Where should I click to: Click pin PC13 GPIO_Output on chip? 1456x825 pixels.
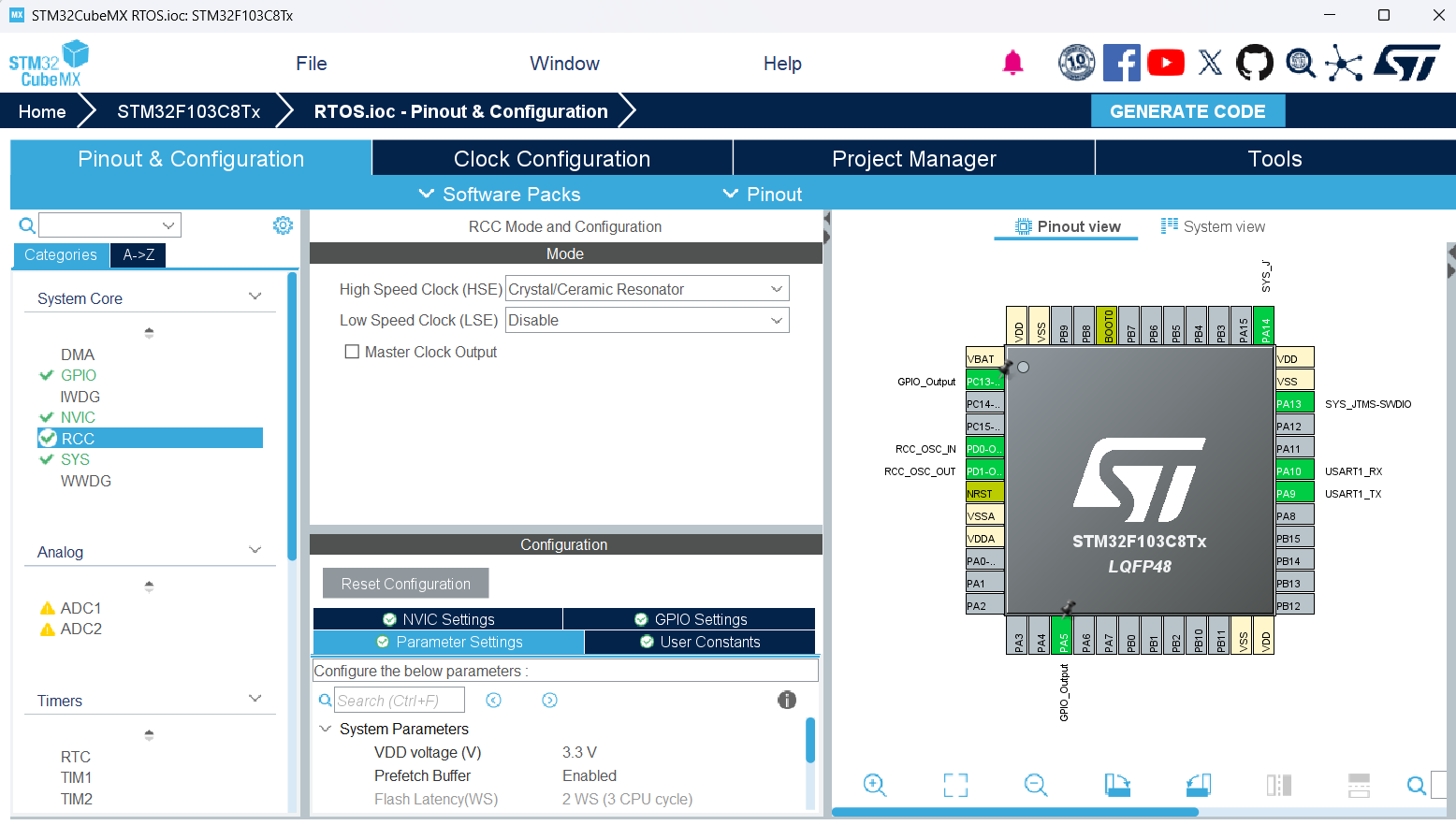pyautogui.click(x=985, y=381)
